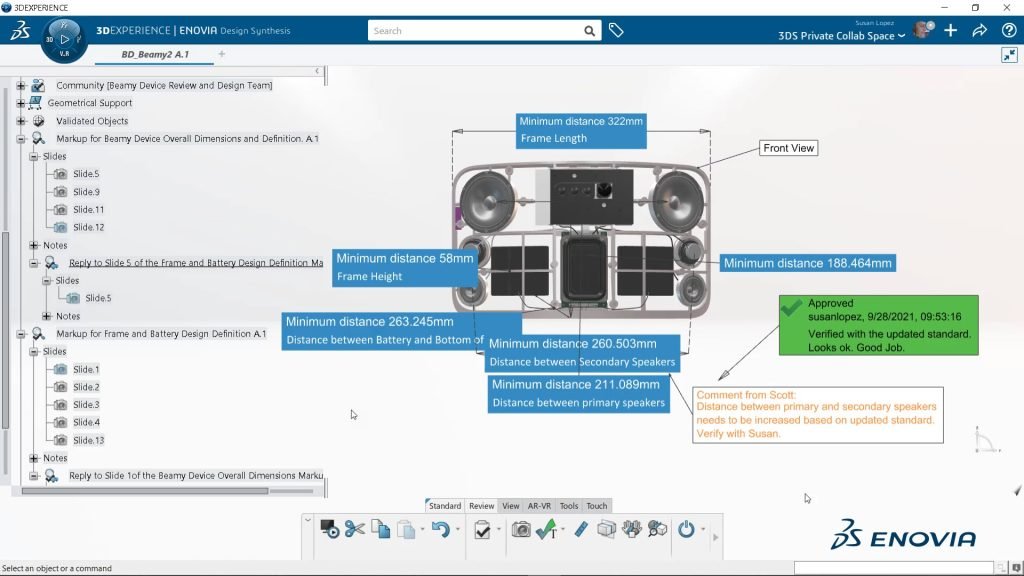Switch to the Tools tab
This screenshot has height=576, width=1024.
(x=569, y=505)
